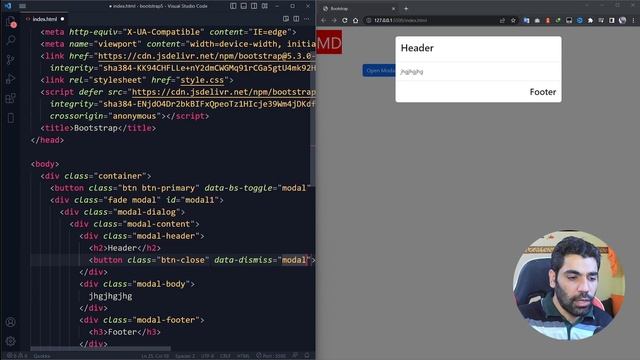The image size is (640, 360).
Task: Open the Accounts icon in activity bar
Action: coord(11,322)
